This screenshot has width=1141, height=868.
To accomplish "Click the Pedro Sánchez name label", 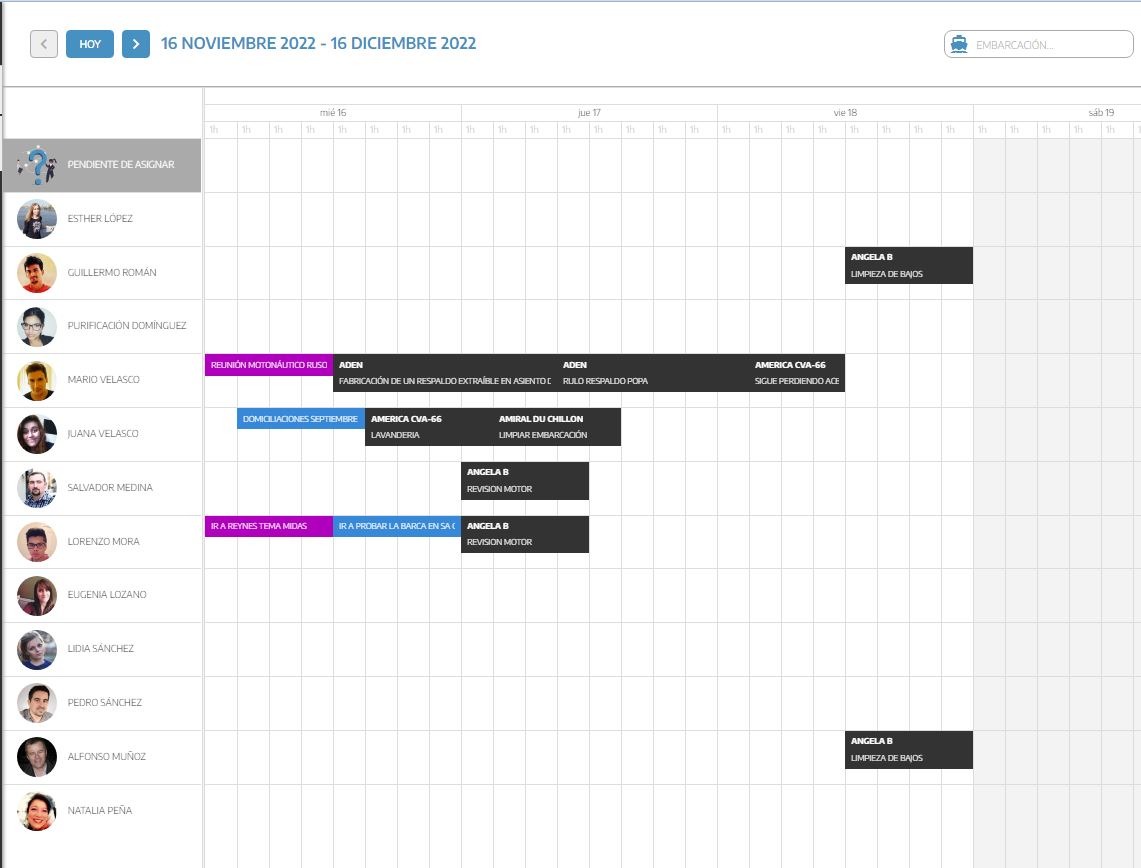I will (x=105, y=703).
